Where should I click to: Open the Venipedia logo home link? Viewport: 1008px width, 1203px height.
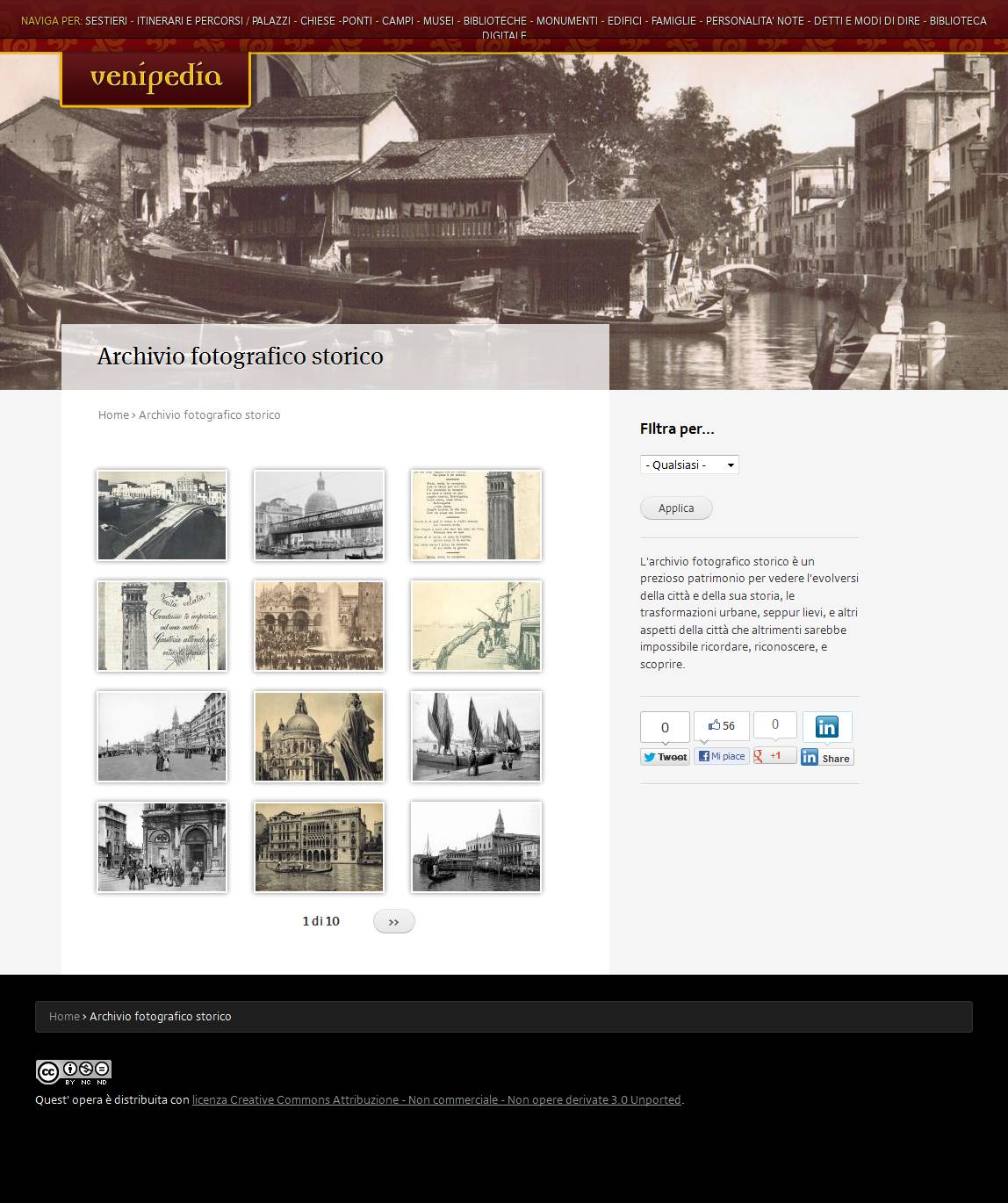click(x=155, y=79)
